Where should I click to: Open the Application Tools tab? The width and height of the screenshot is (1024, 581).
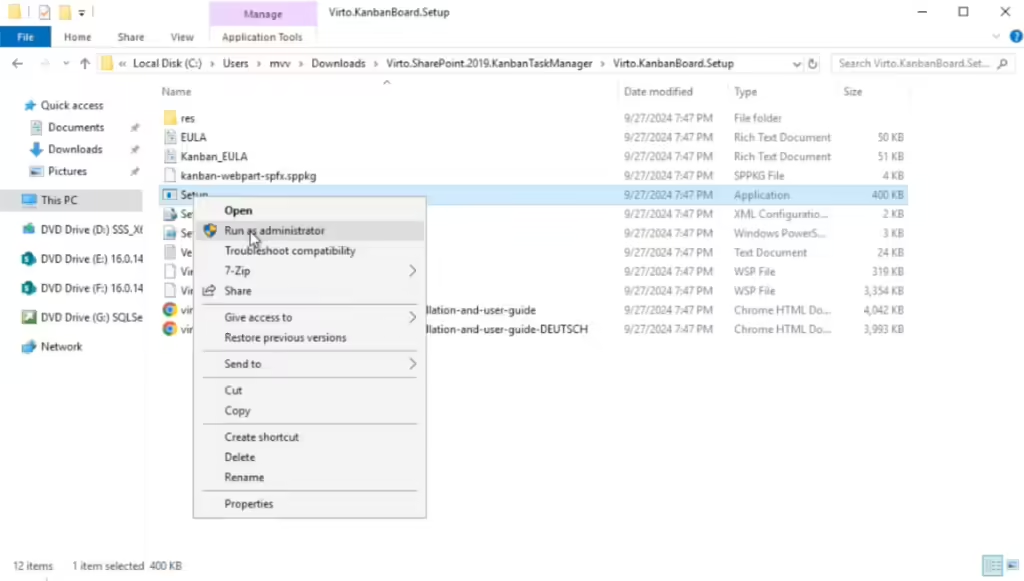coord(262,37)
